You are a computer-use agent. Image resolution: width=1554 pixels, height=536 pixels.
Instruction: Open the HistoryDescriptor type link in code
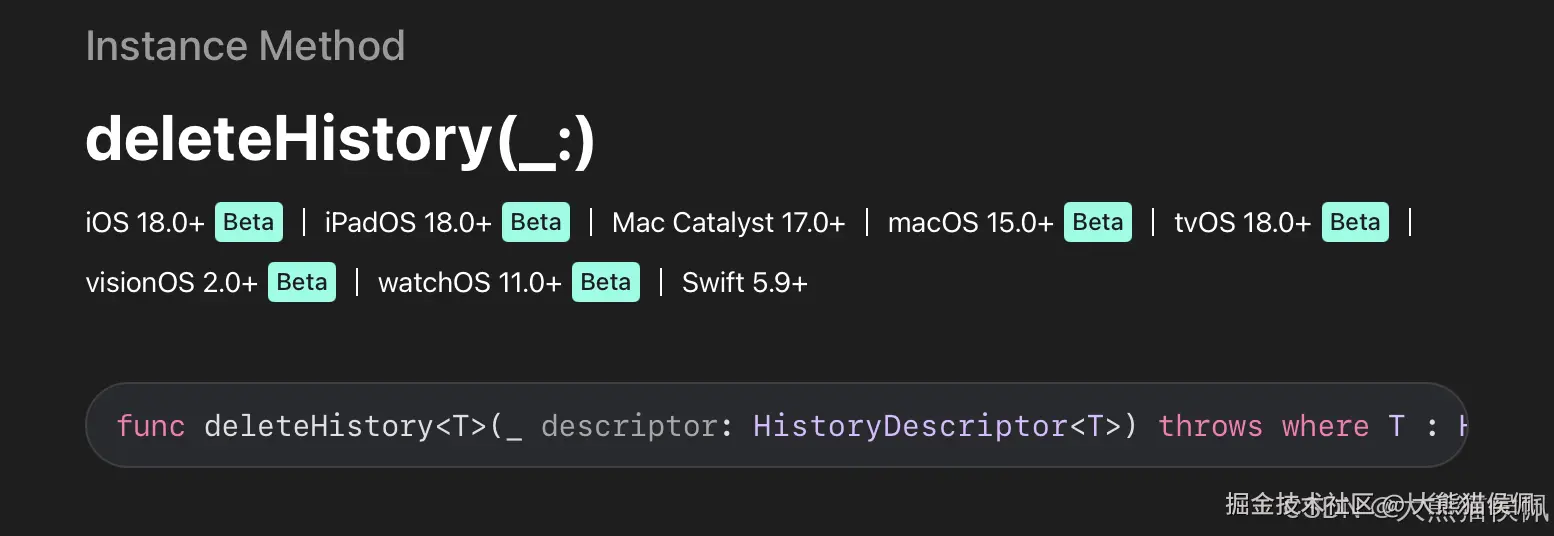pos(910,426)
